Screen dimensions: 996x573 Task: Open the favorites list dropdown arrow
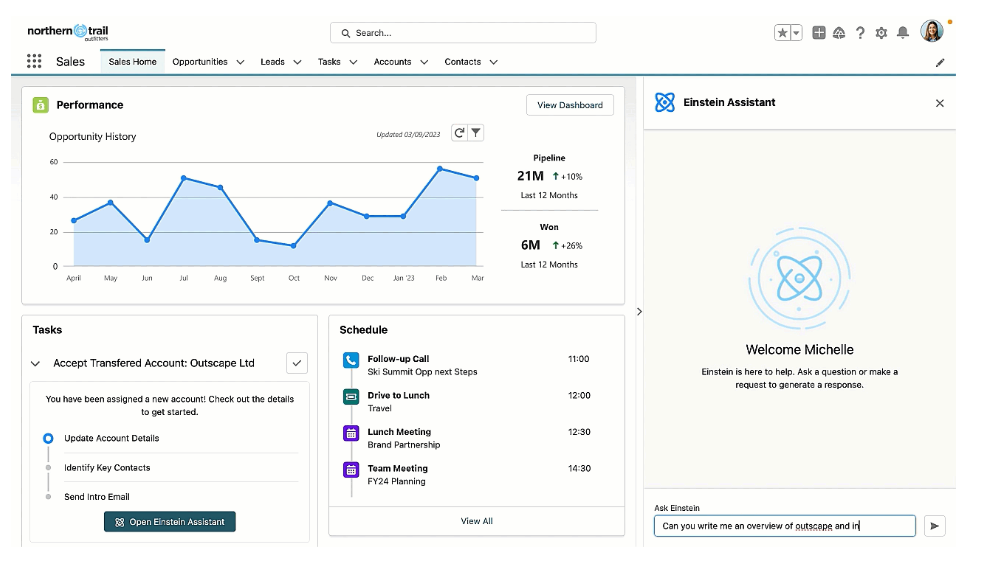coord(796,32)
